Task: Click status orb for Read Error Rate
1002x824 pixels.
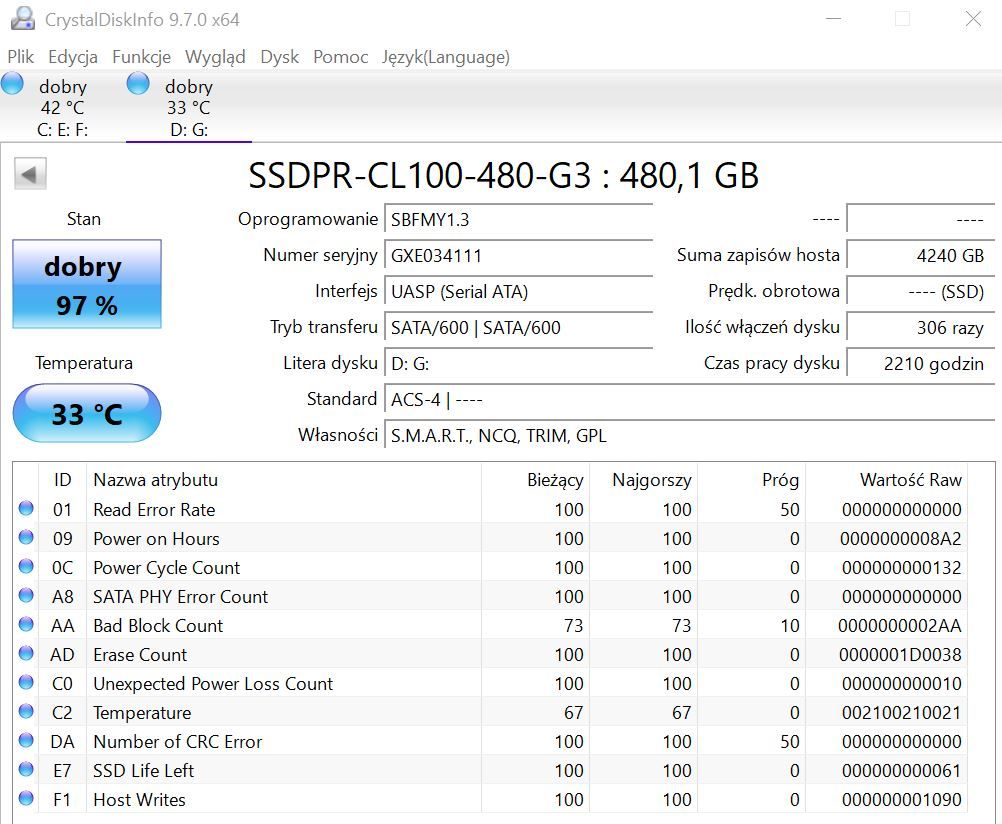Action: tap(26, 508)
